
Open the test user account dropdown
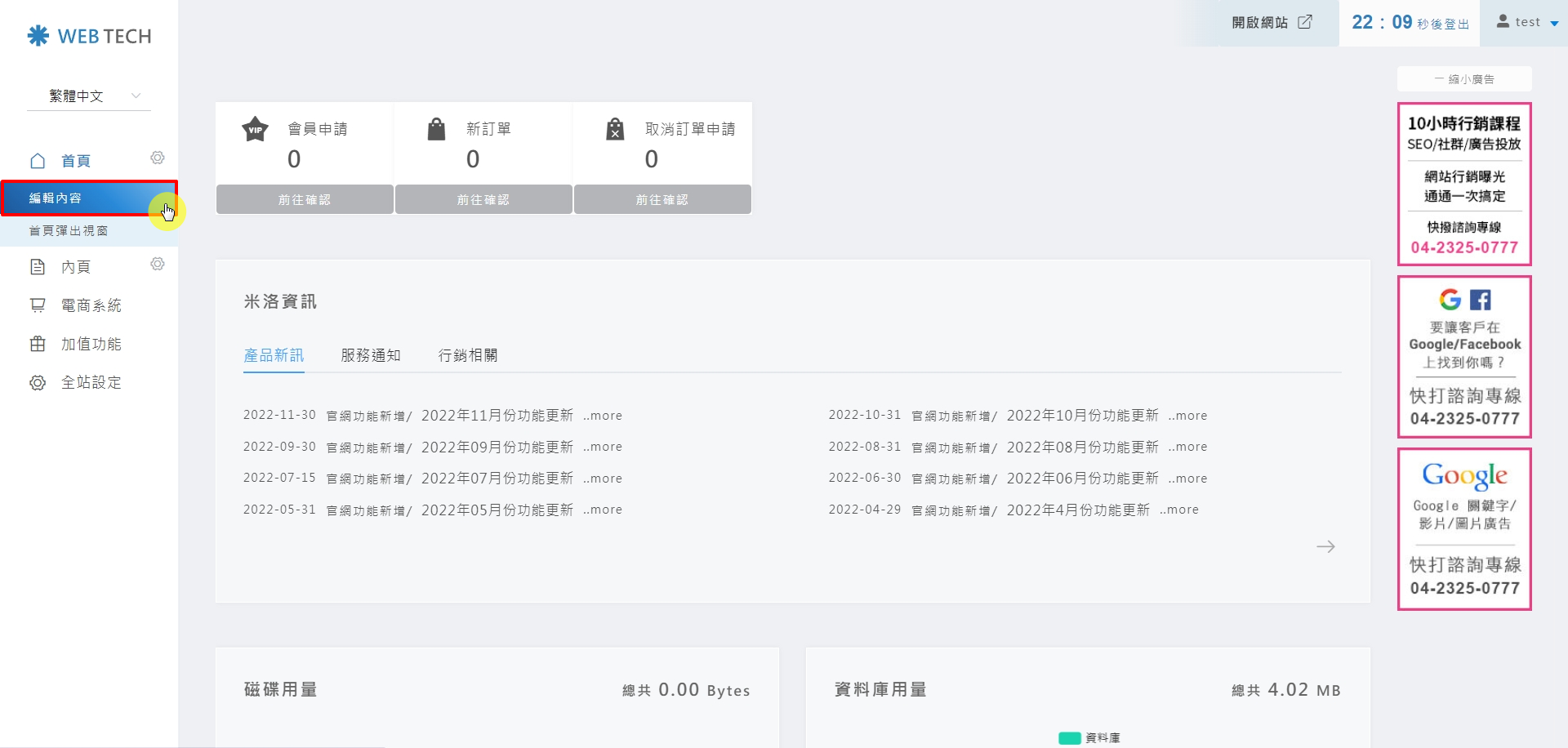[1527, 22]
